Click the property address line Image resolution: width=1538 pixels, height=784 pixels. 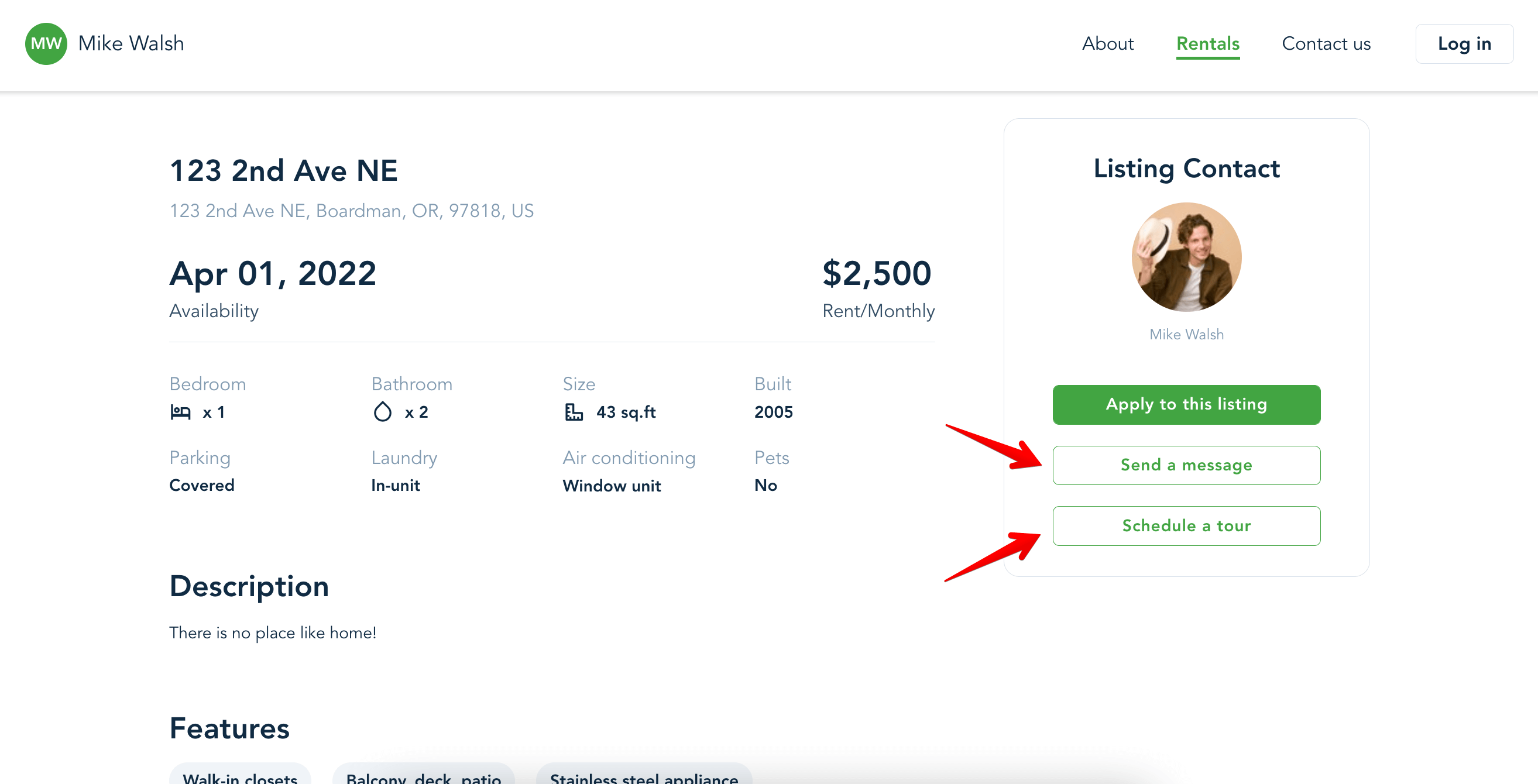pos(351,211)
